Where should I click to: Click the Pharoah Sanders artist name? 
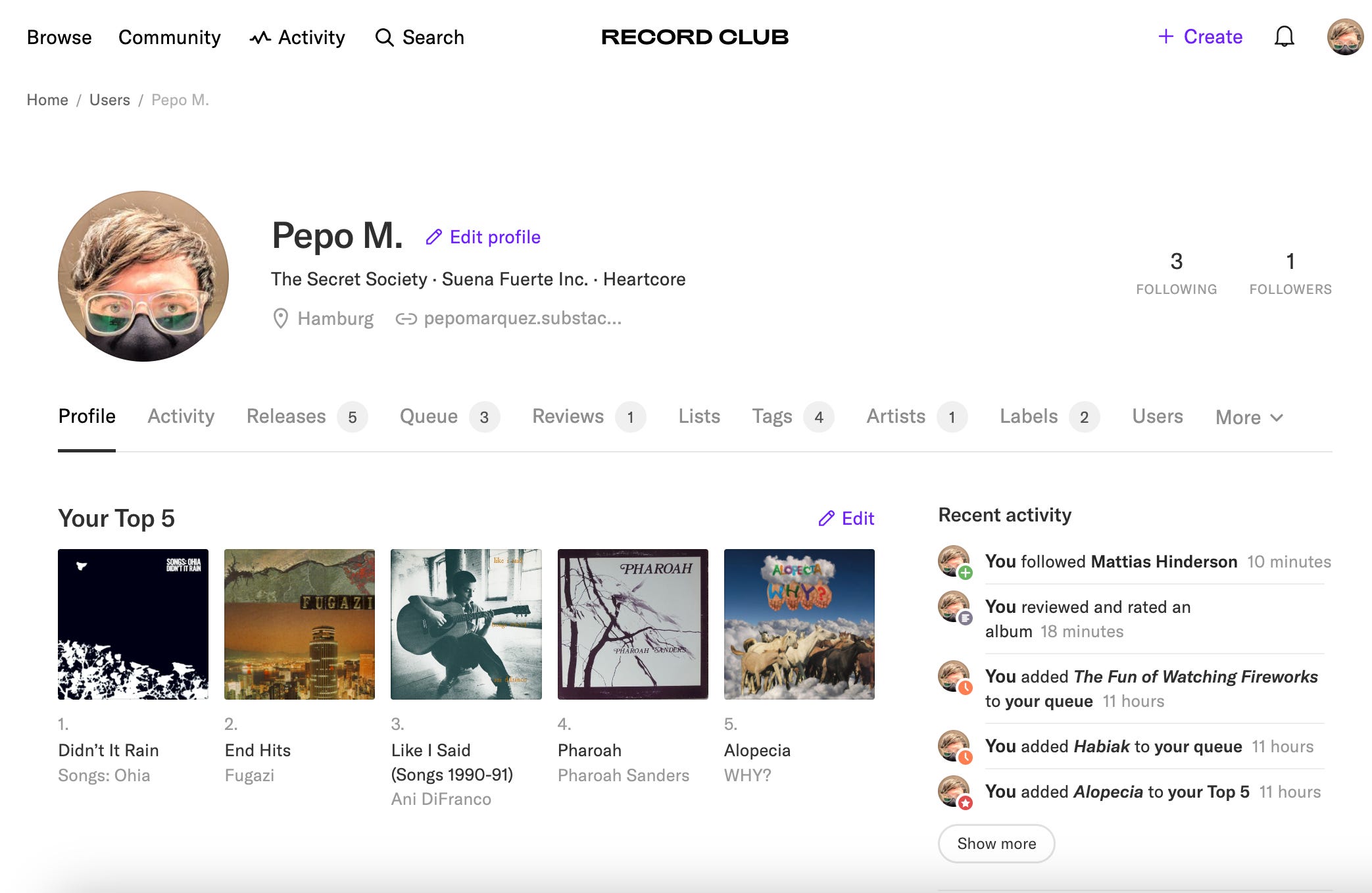624,775
